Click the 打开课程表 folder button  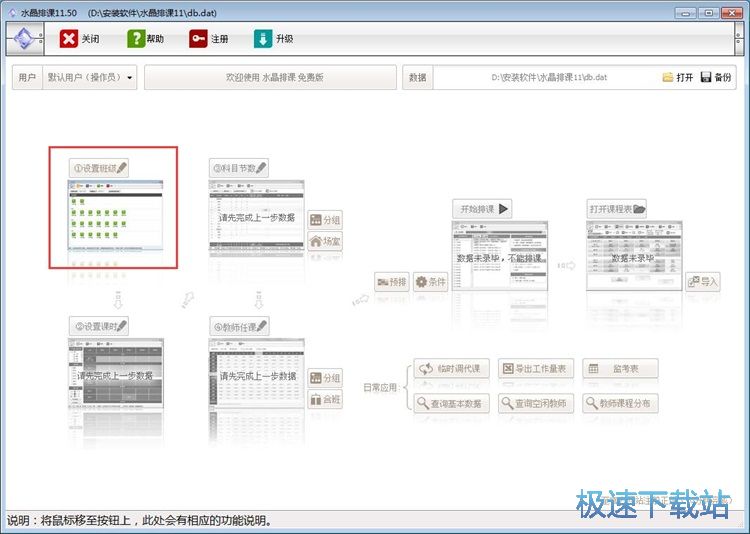coord(617,209)
